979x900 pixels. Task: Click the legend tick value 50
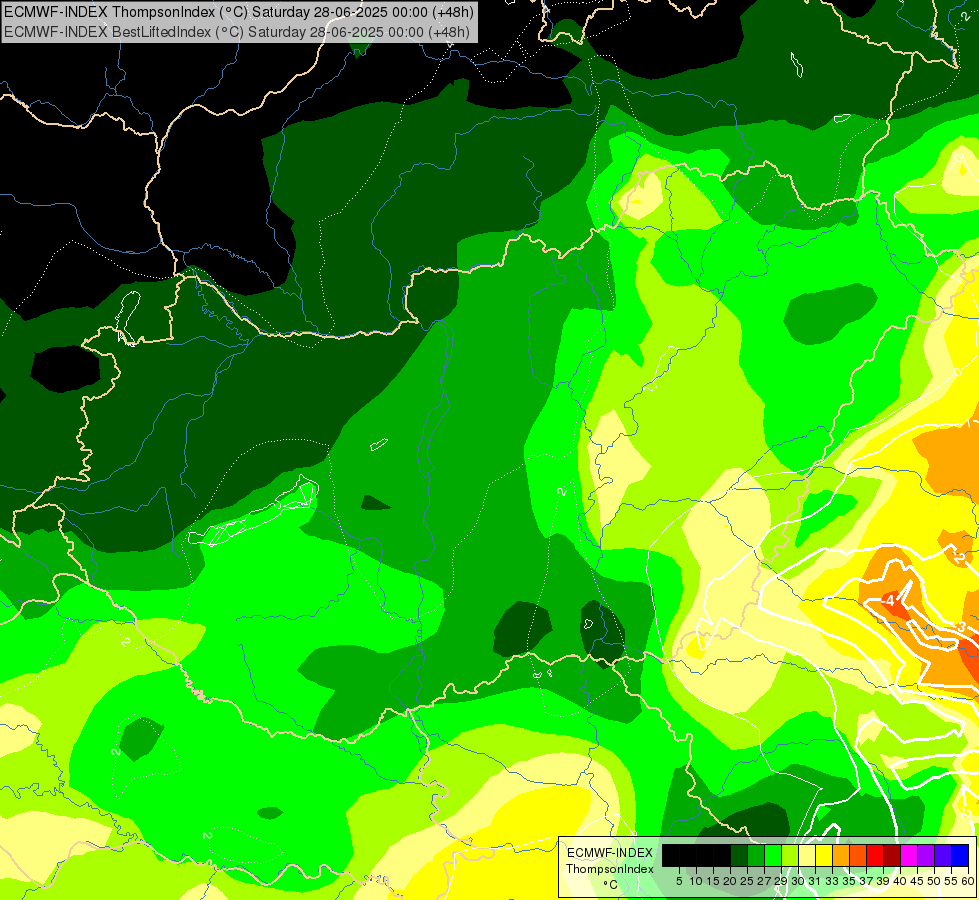pyautogui.click(x=935, y=881)
